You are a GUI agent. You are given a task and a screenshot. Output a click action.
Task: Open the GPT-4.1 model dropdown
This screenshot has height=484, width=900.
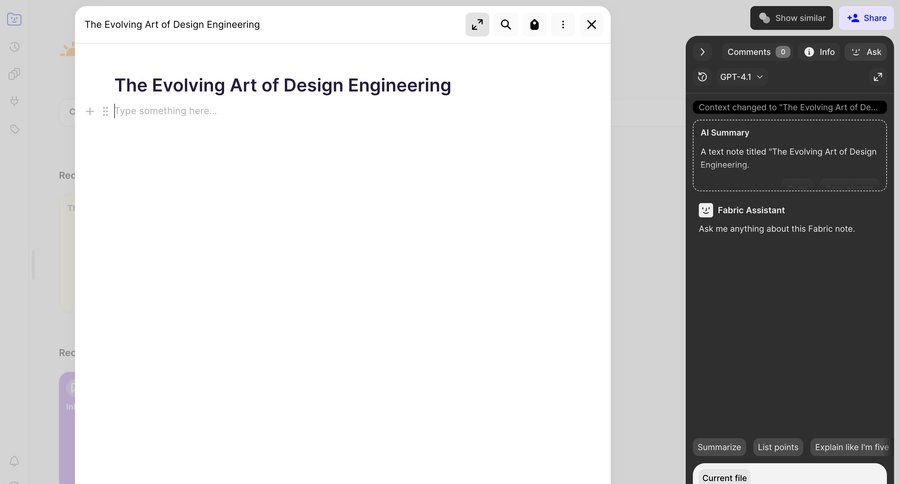741,77
